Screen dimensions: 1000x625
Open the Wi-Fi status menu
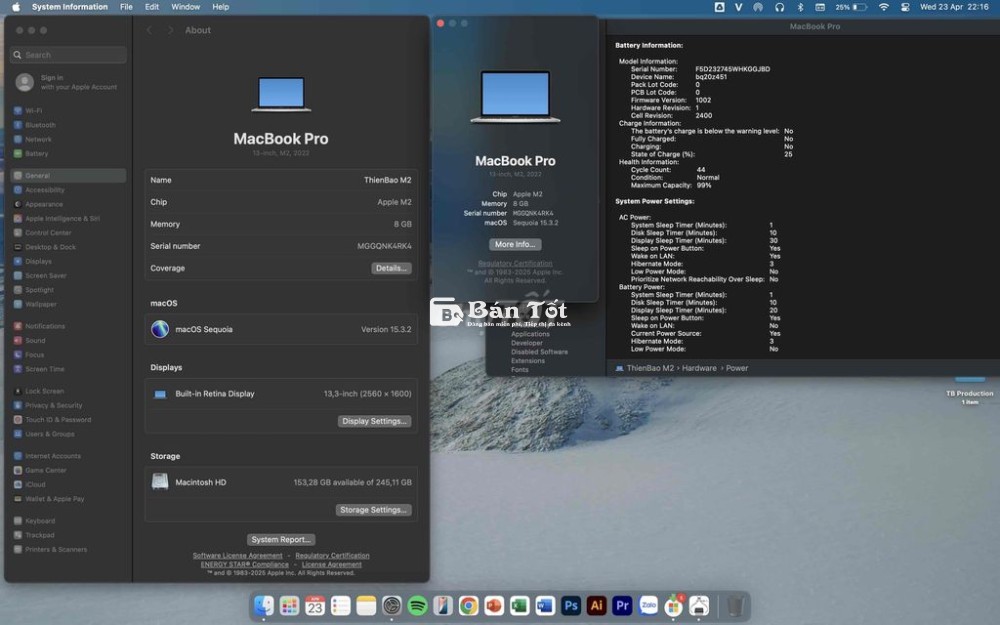click(x=883, y=7)
